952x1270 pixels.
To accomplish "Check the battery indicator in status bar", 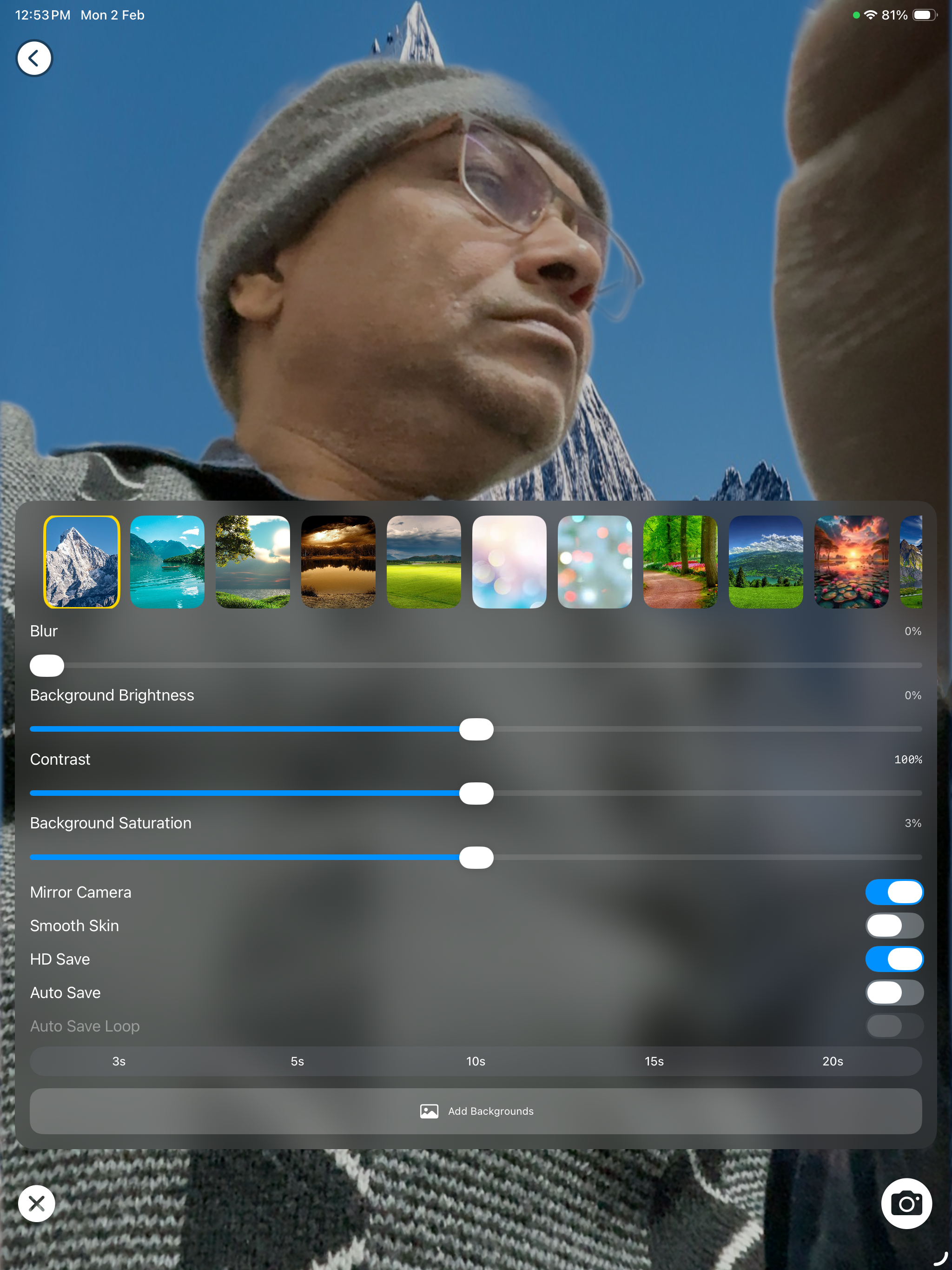I will pos(925,15).
